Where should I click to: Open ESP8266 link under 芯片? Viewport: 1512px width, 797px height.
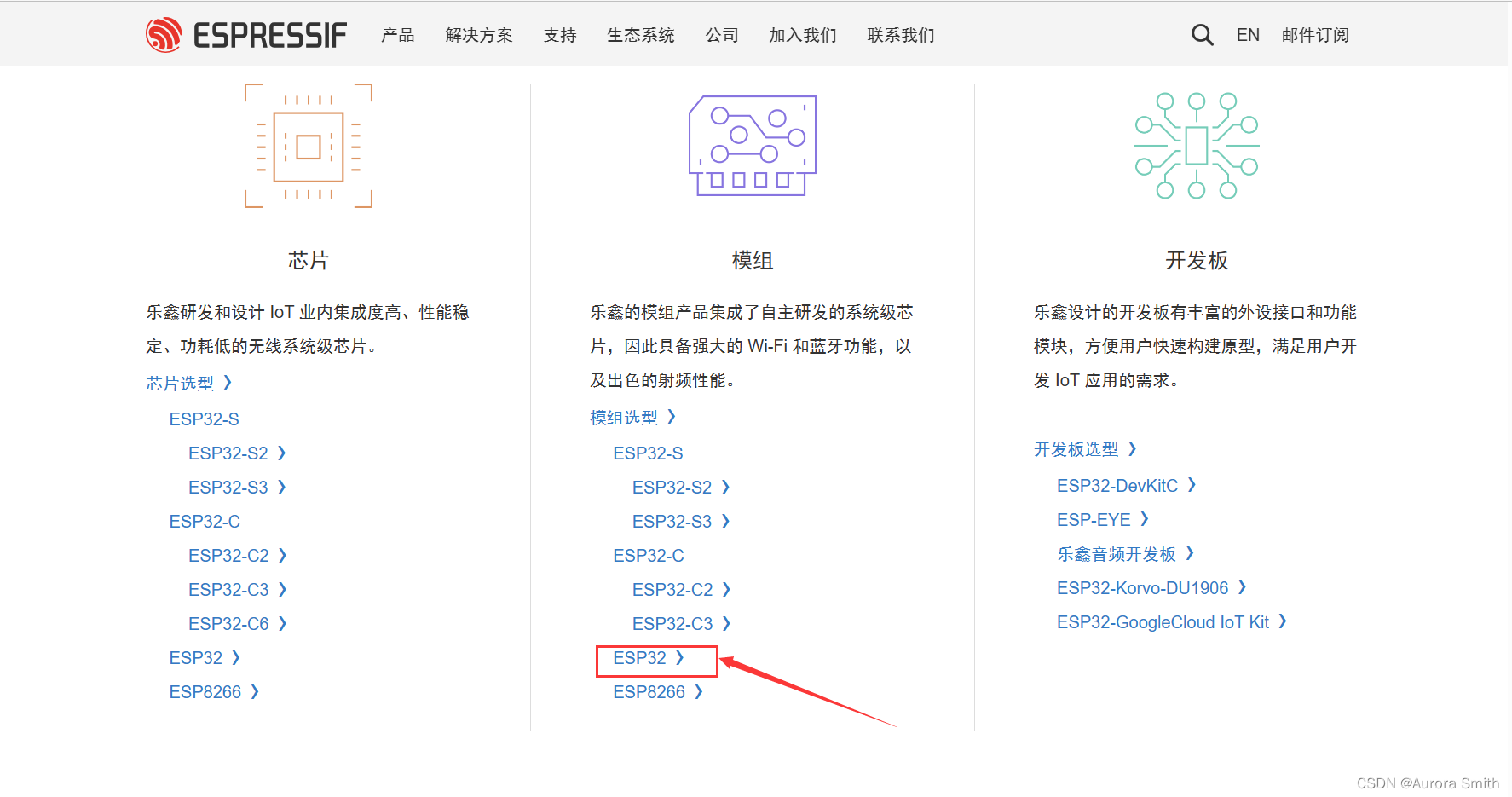(x=214, y=691)
